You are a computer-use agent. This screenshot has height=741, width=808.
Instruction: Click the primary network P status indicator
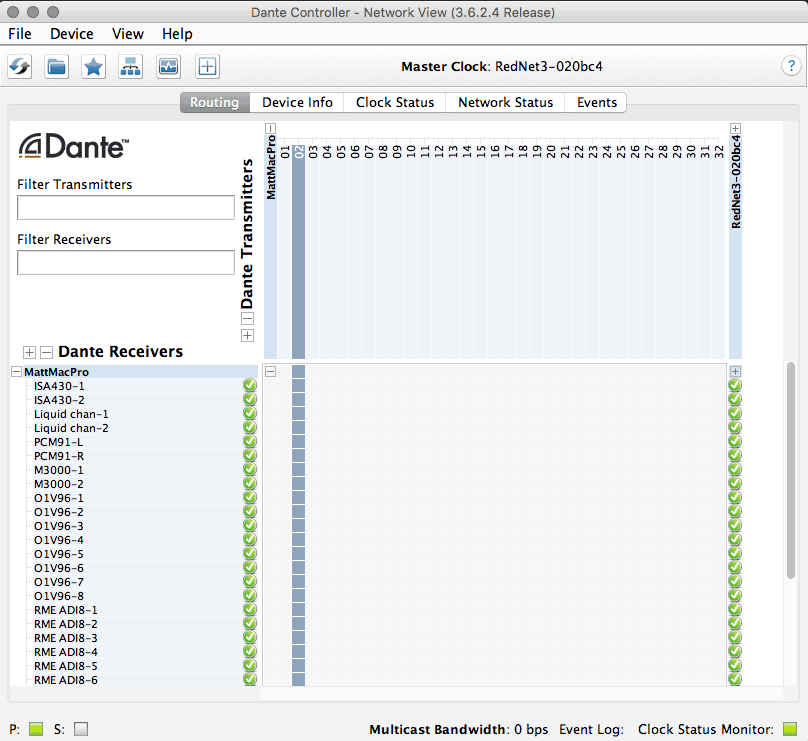pyautogui.click(x=36, y=729)
